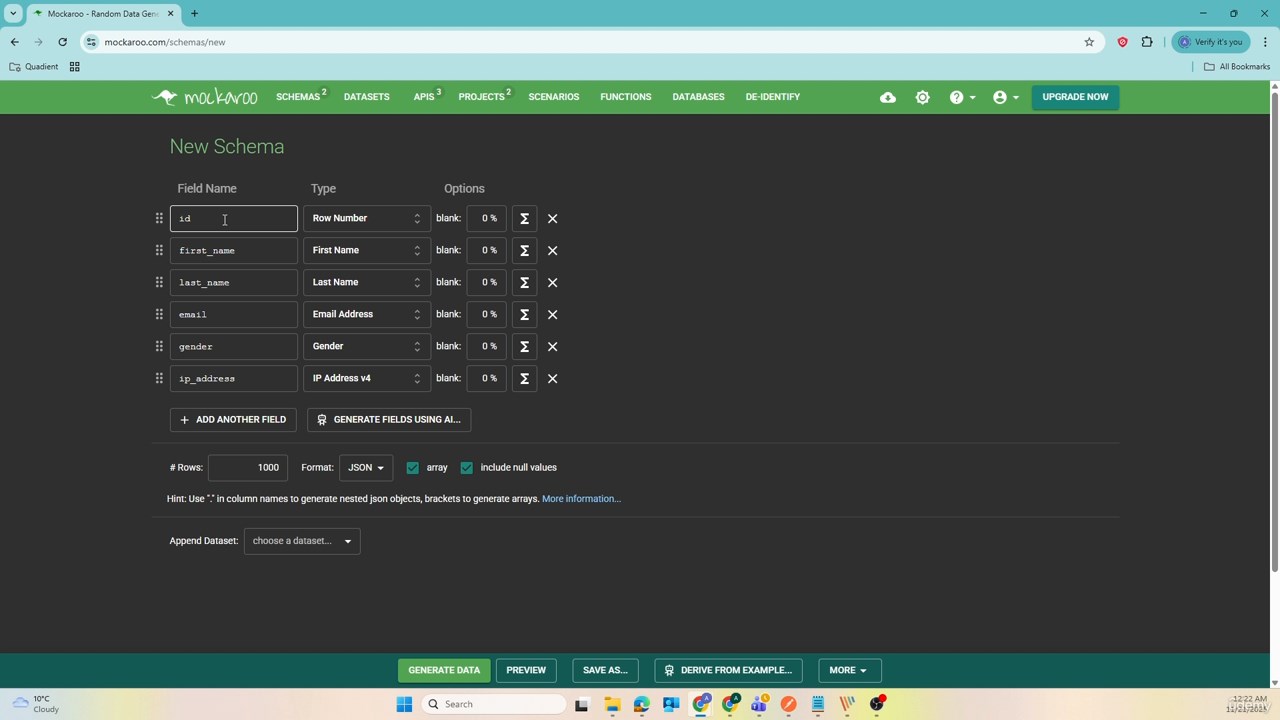Open the browser Extensions puzzle icon
Viewport: 1280px width, 720px height.
point(1147,42)
